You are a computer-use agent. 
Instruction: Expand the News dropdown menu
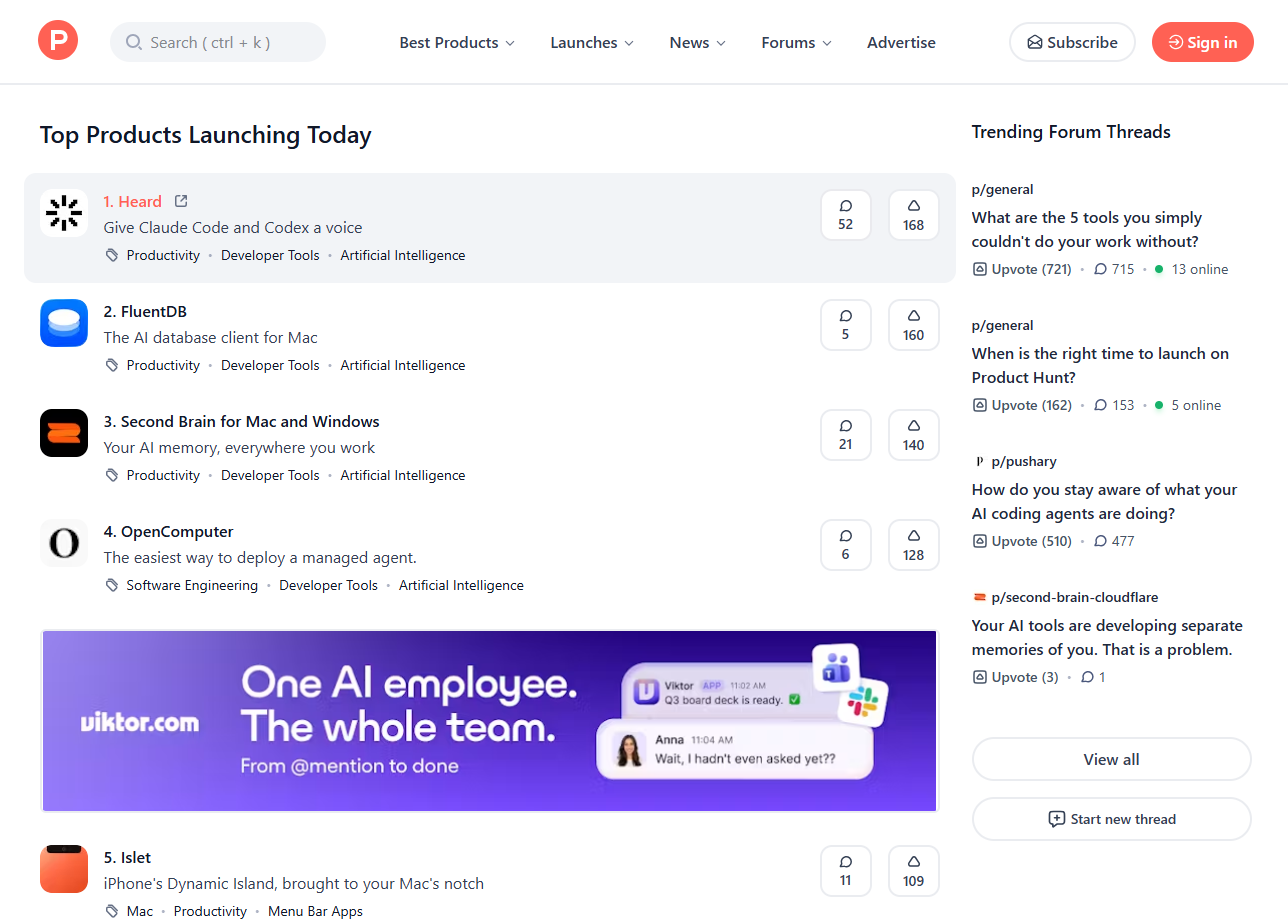coord(698,42)
